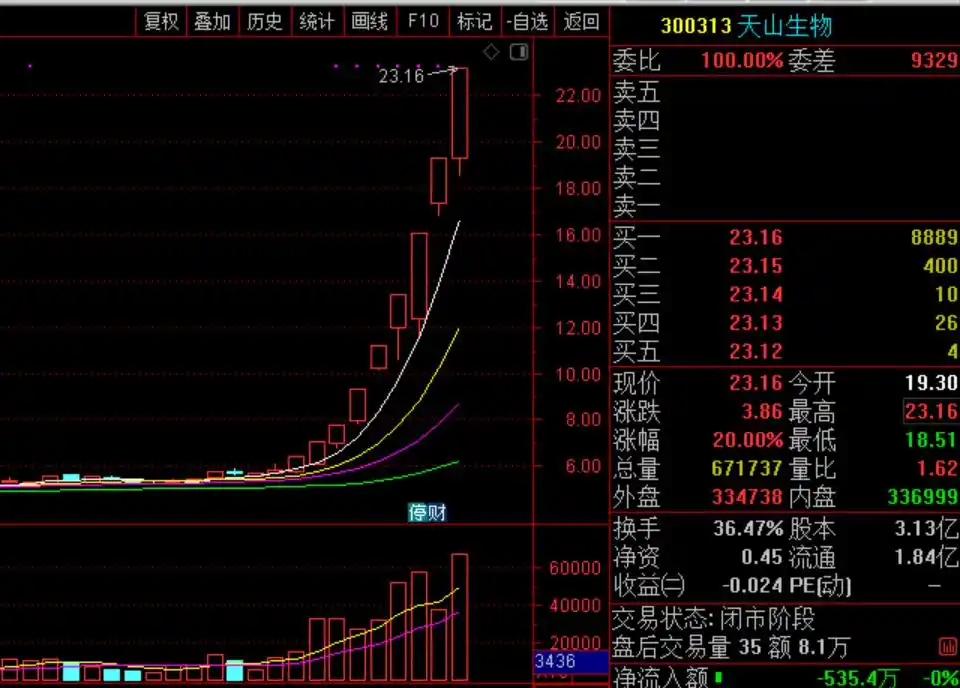The width and height of the screenshot is (960, 688).
Task: Click the 股本 value 3.13亿
Action: click(x=926, y=528)
